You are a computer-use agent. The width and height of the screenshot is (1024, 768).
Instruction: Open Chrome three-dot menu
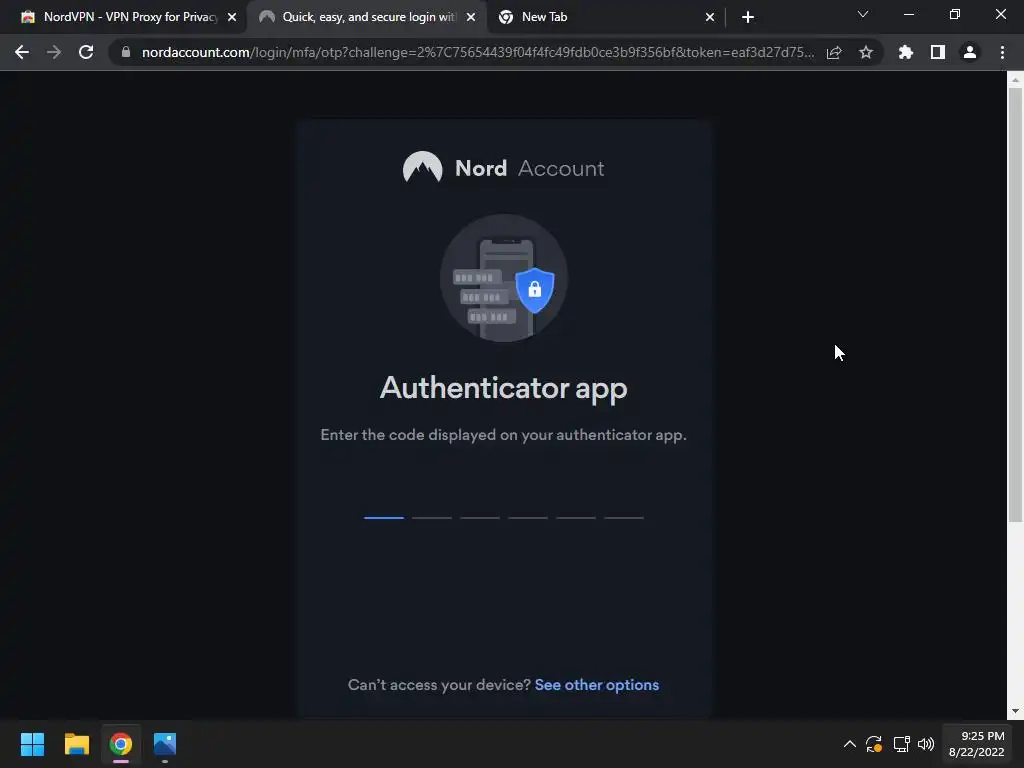pos(1002,52)
